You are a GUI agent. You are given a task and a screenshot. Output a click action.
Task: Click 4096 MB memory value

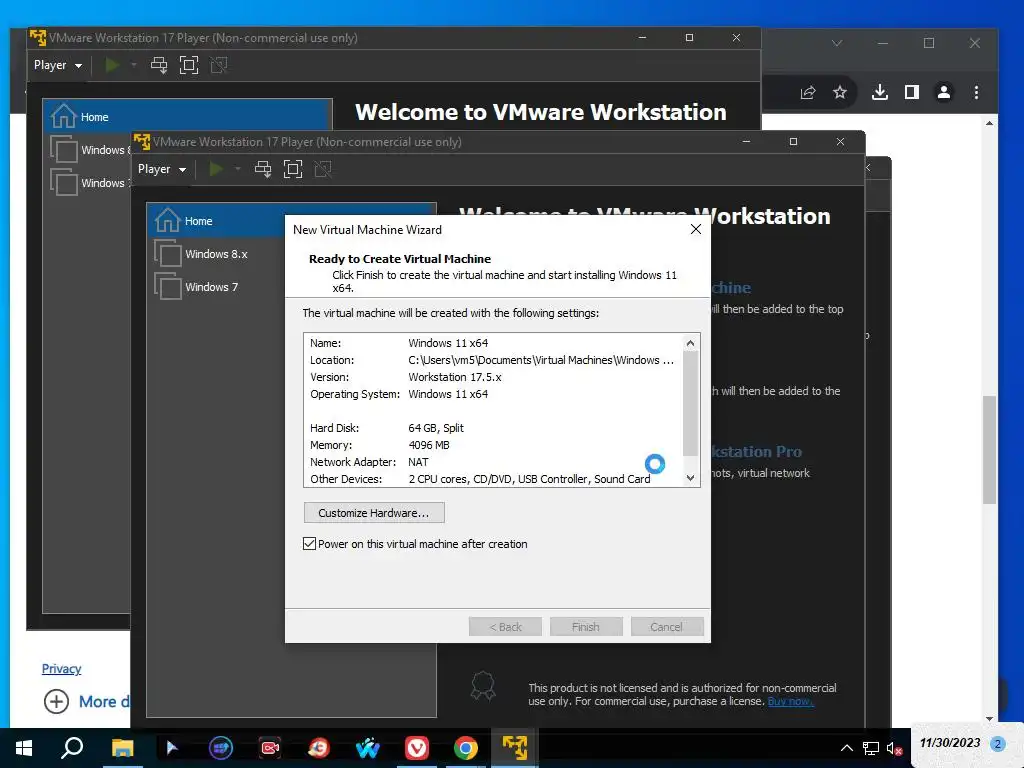428,445
